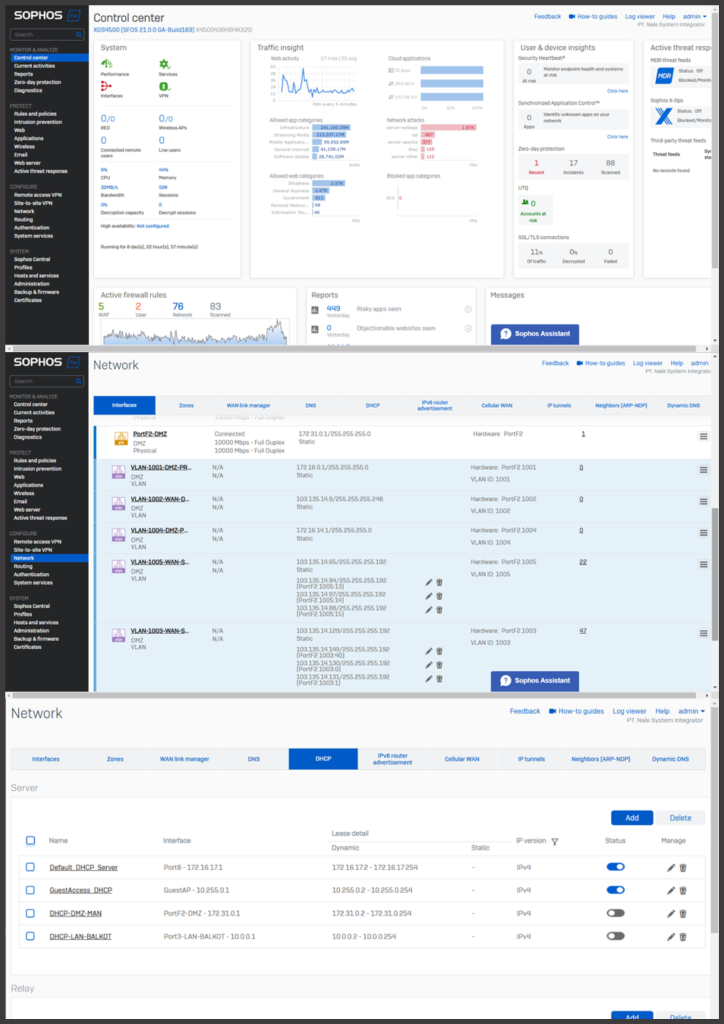Open the hamburger menu for VLAN-1001-DMZ-PR
This screenshot has height=1024, width=724.
pyautogui.click(x=703, y=470)
